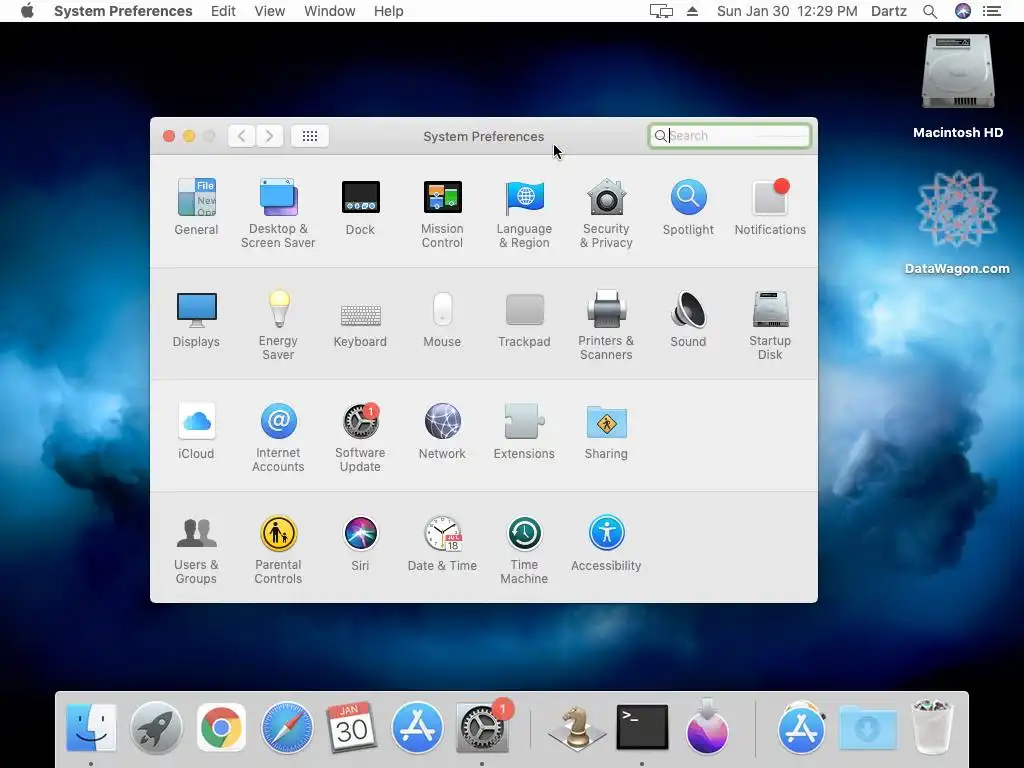1024x768 pixels.
Task: Click the eject icon in menu bar
Action: 692,11
